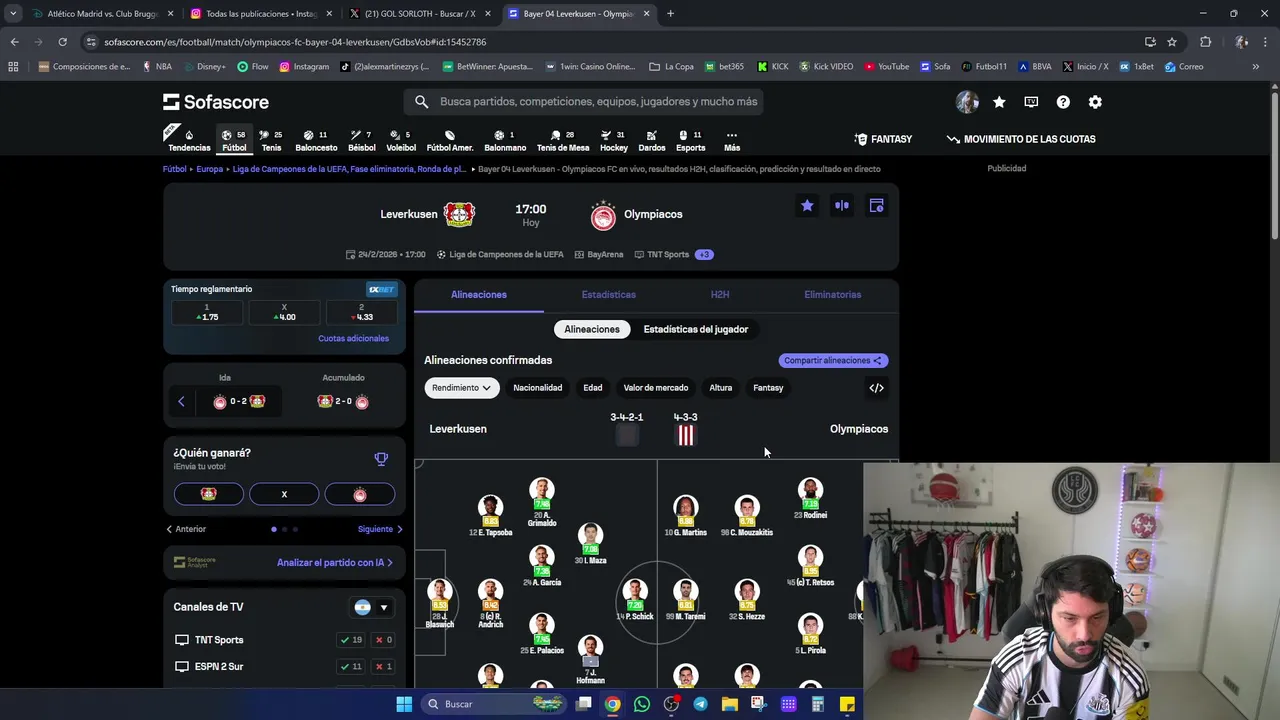Select the Alineaciones pill toggle
Viewport: 1280px width, 720px height.
[x=592, y=329]
